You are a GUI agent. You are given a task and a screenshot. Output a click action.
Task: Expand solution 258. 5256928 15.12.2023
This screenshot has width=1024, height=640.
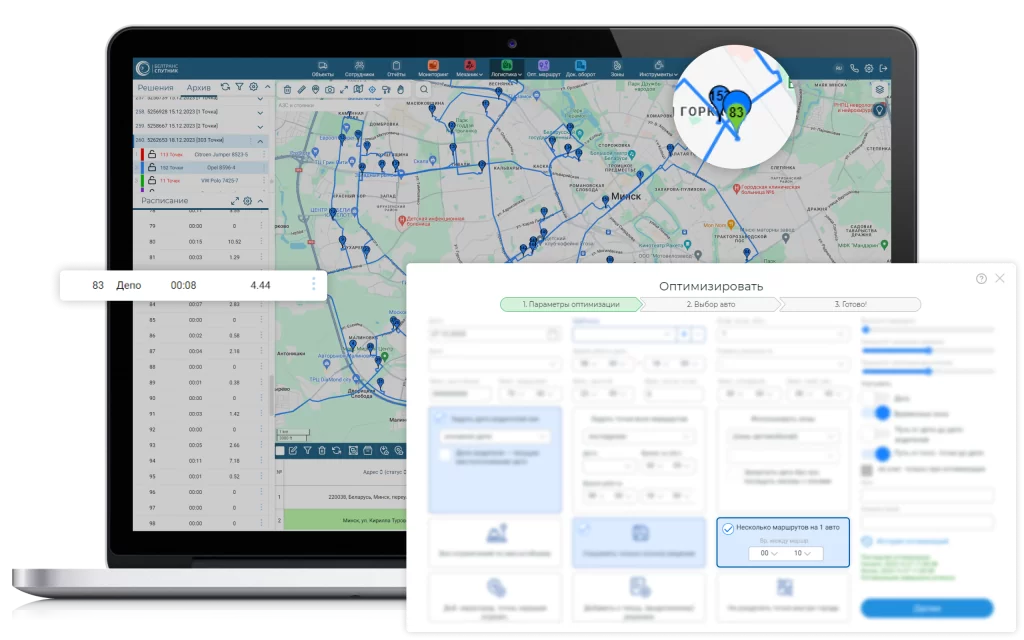pyautogui.click(x=260, y=112)
